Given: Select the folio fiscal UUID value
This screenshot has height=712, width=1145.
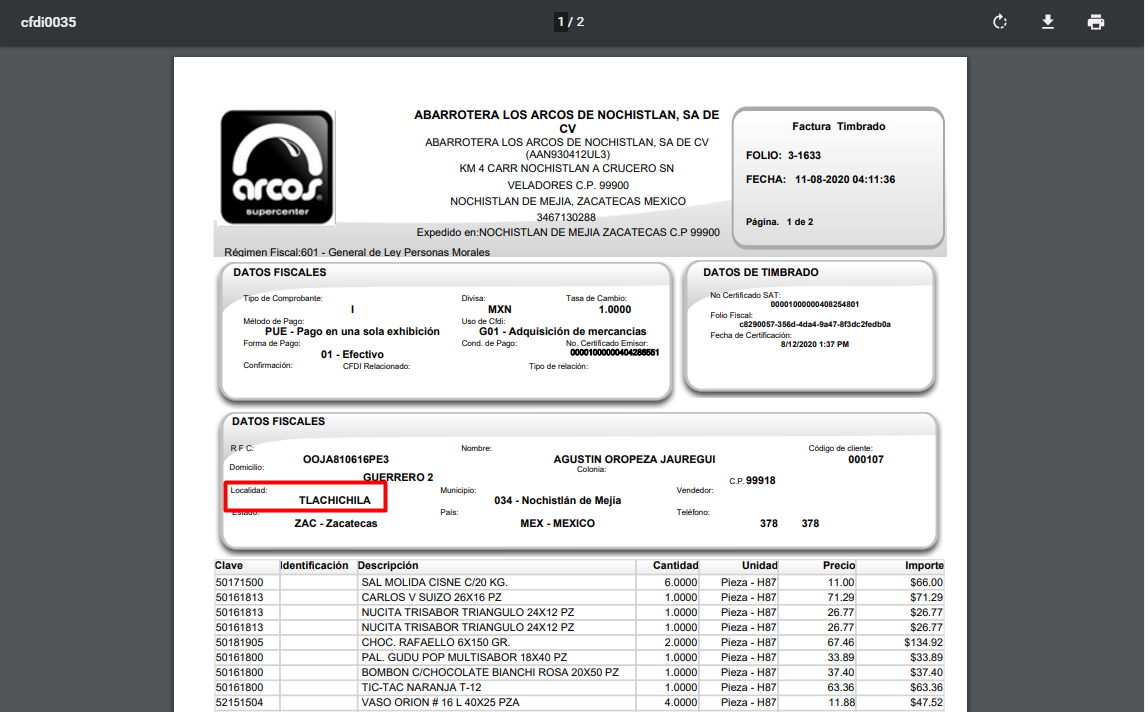Looking at the screenshot, I should (814, 324).
